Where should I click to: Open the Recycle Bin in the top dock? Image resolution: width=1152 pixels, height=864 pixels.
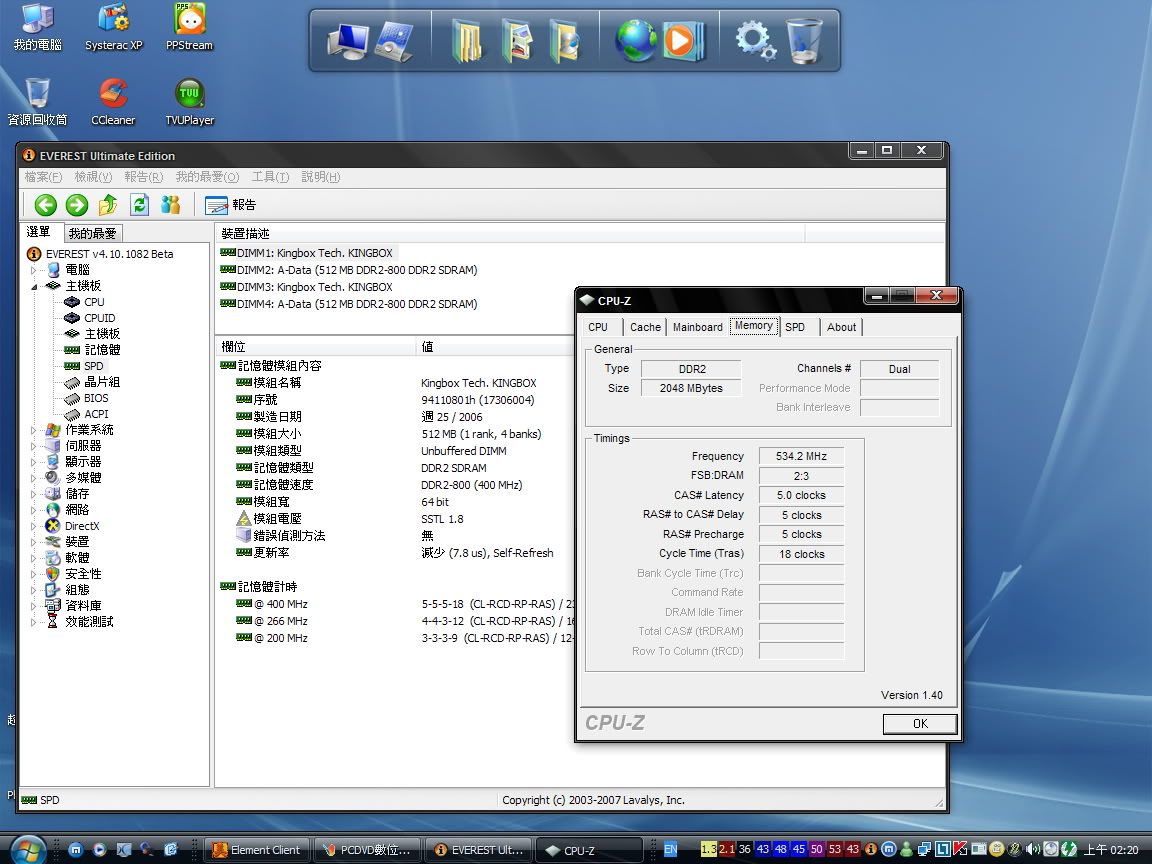pos(804,42)
